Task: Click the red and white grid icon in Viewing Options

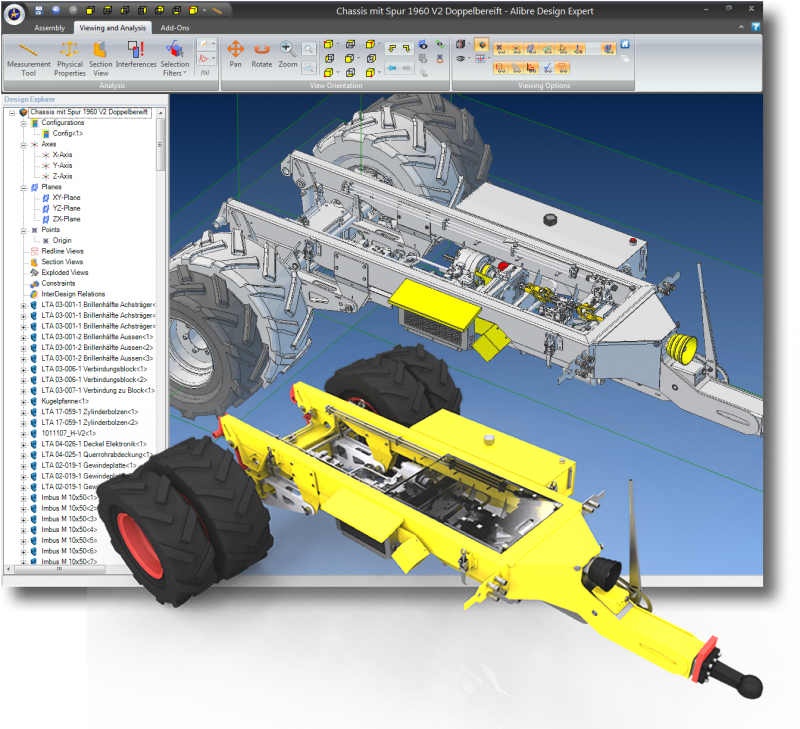Action: coord(480,59)
